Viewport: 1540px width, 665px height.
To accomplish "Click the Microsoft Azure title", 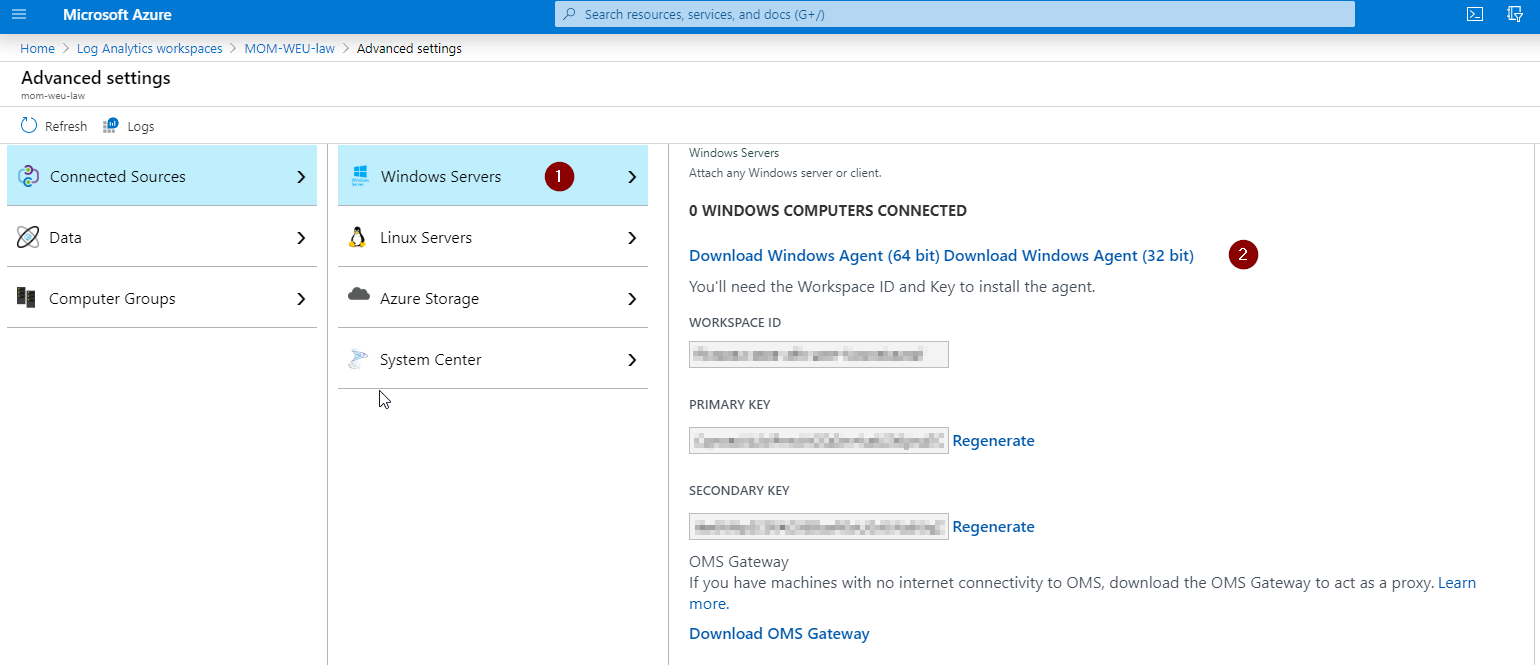I will 117,15.
